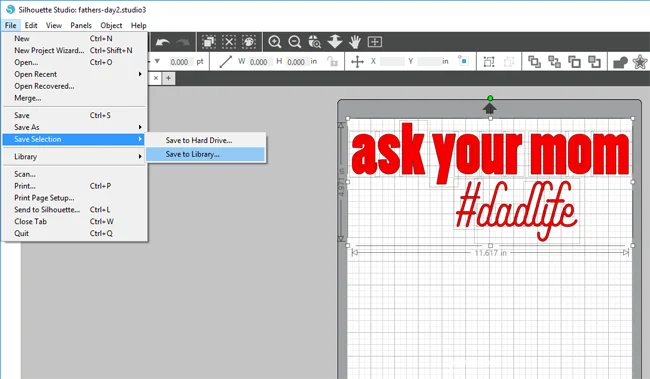650x379 pixels.
Task: Click the X position input field
Action: 392,61
